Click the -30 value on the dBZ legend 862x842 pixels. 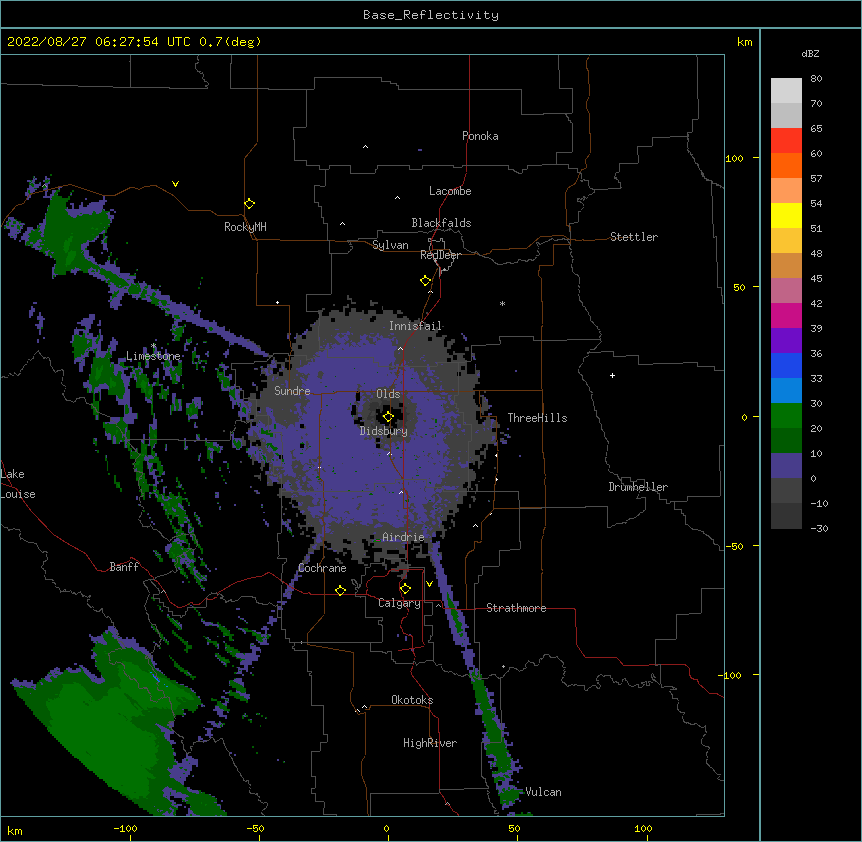point(819,528)
